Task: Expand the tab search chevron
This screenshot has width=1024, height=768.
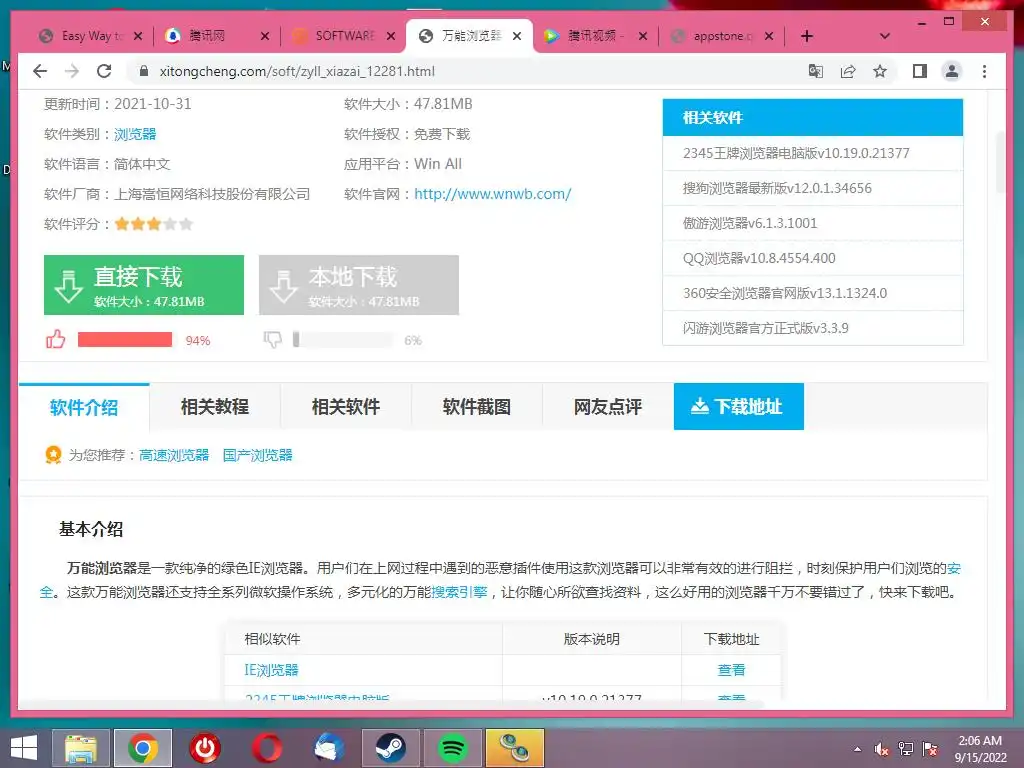Action: [885, 36]
